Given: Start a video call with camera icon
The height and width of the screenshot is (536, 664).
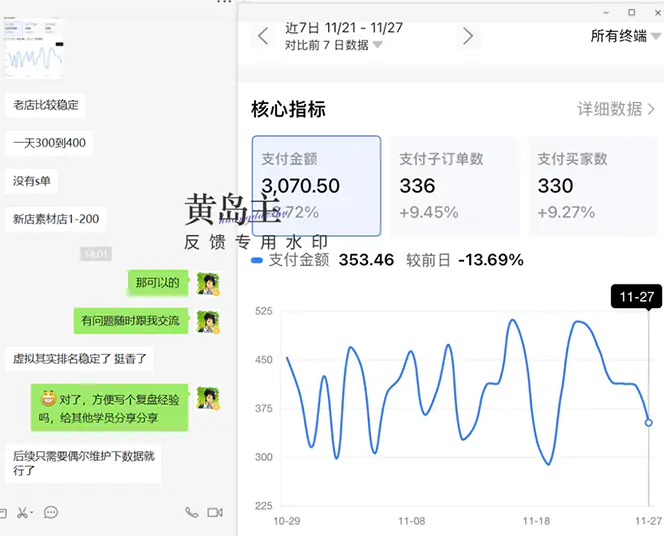Looking at the screenshot, I should click(x=214, y=512).
